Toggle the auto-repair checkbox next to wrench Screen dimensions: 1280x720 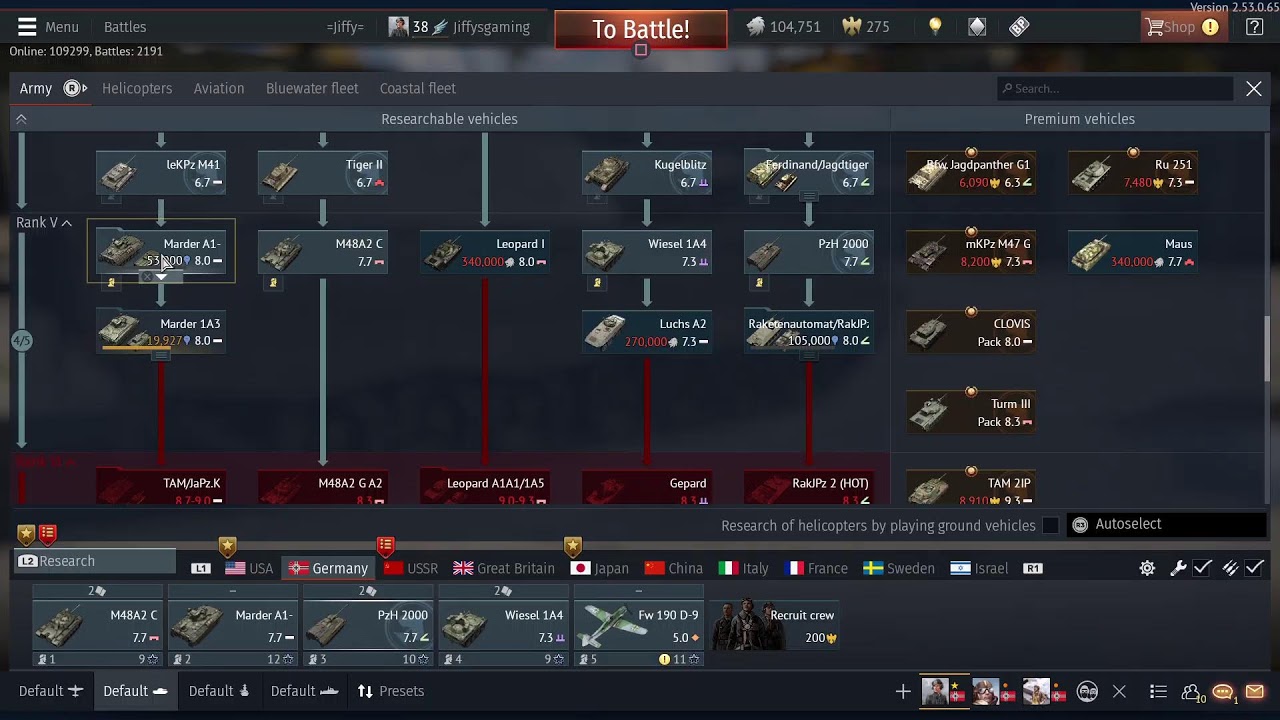[x=1203, y=568]
